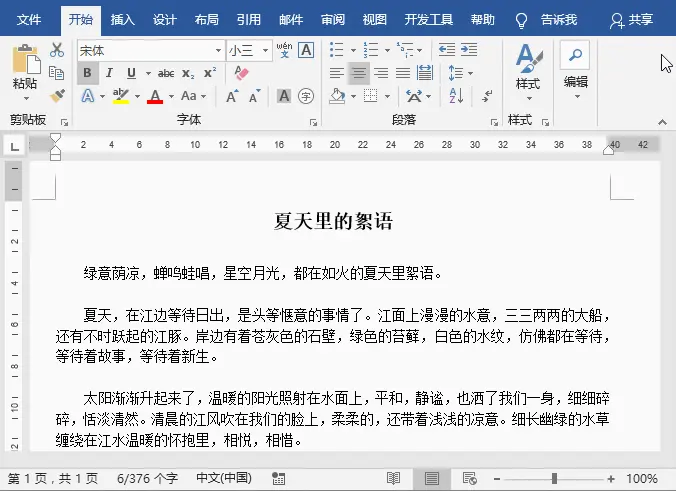Switch to the 插入 ribbon tab
676x491 pixels.
coord(122,20)
